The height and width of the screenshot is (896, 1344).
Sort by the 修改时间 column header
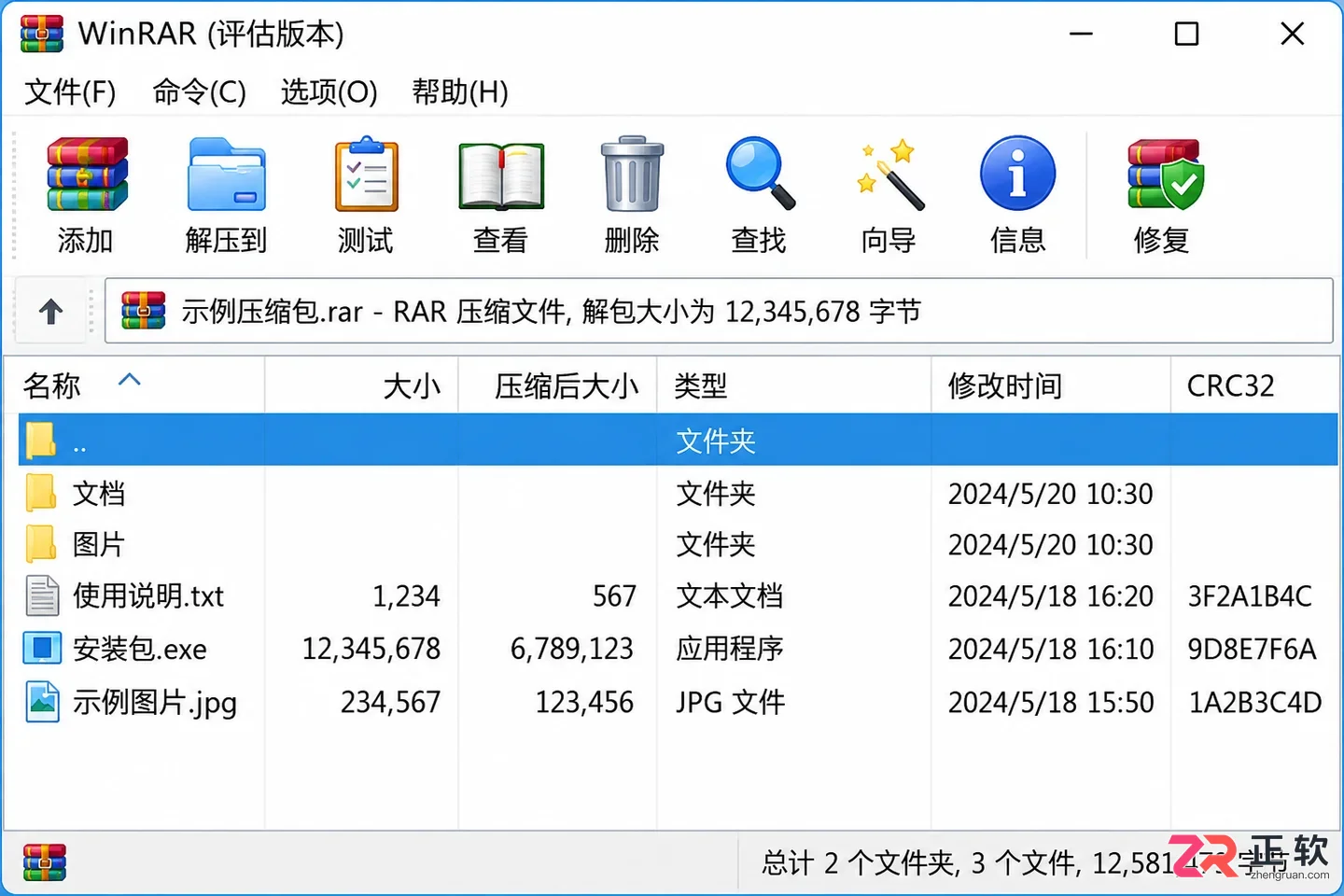coord(1051,385)
